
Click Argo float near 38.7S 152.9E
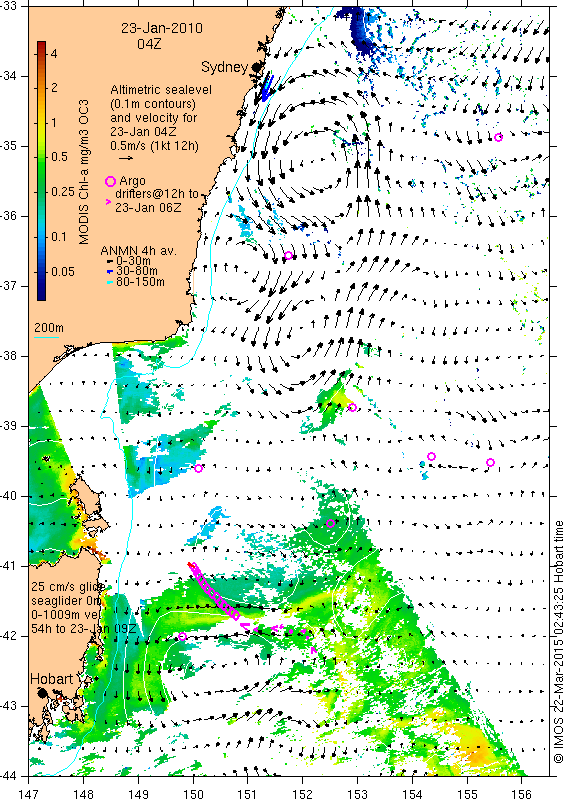coord(352,407)
